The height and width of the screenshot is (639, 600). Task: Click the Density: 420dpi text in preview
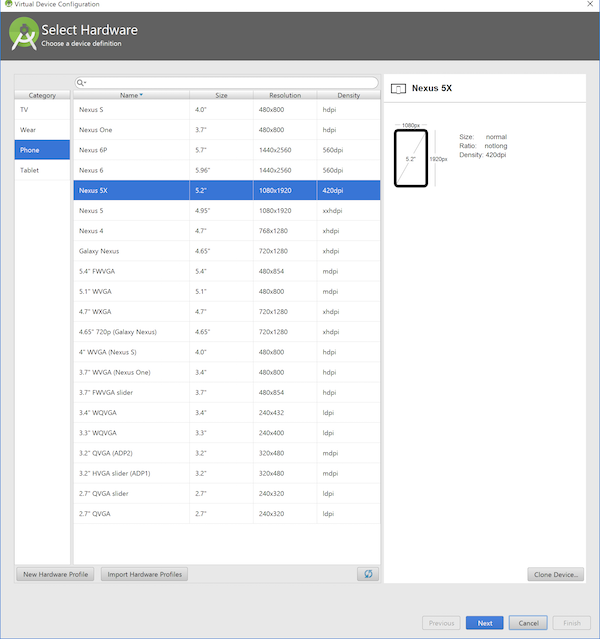coord(483,155)
